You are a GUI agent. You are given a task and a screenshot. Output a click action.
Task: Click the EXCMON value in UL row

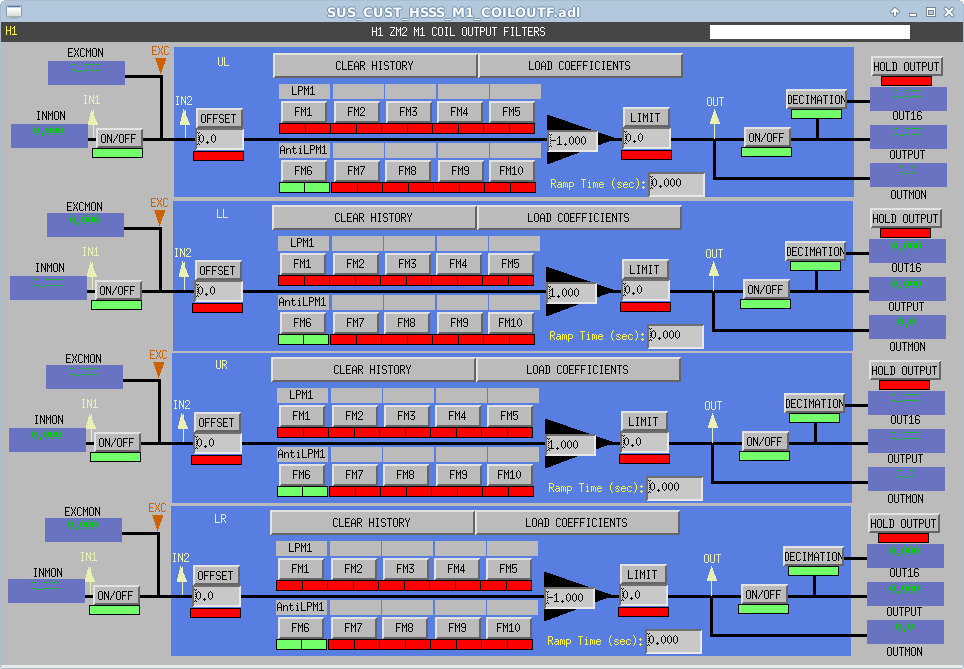[x=87, y=73]
